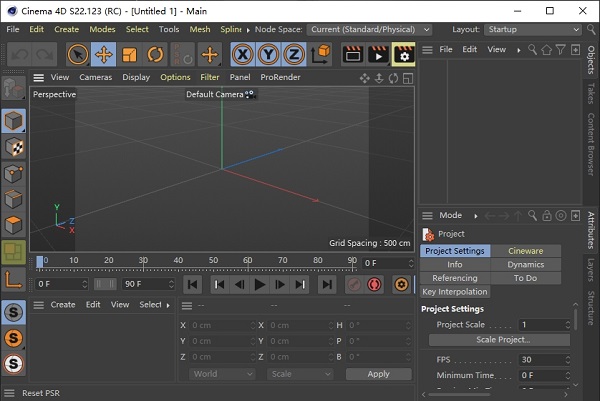Select the Scale tool icon
The image size is (600, 401).
[129, 54]
